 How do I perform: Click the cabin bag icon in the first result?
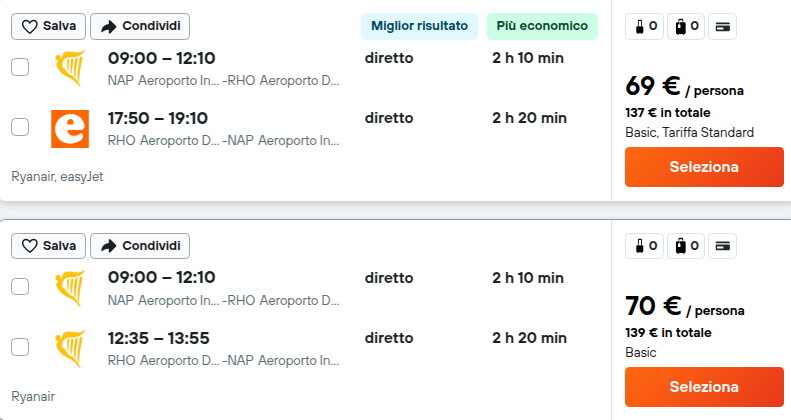[640, 26]
